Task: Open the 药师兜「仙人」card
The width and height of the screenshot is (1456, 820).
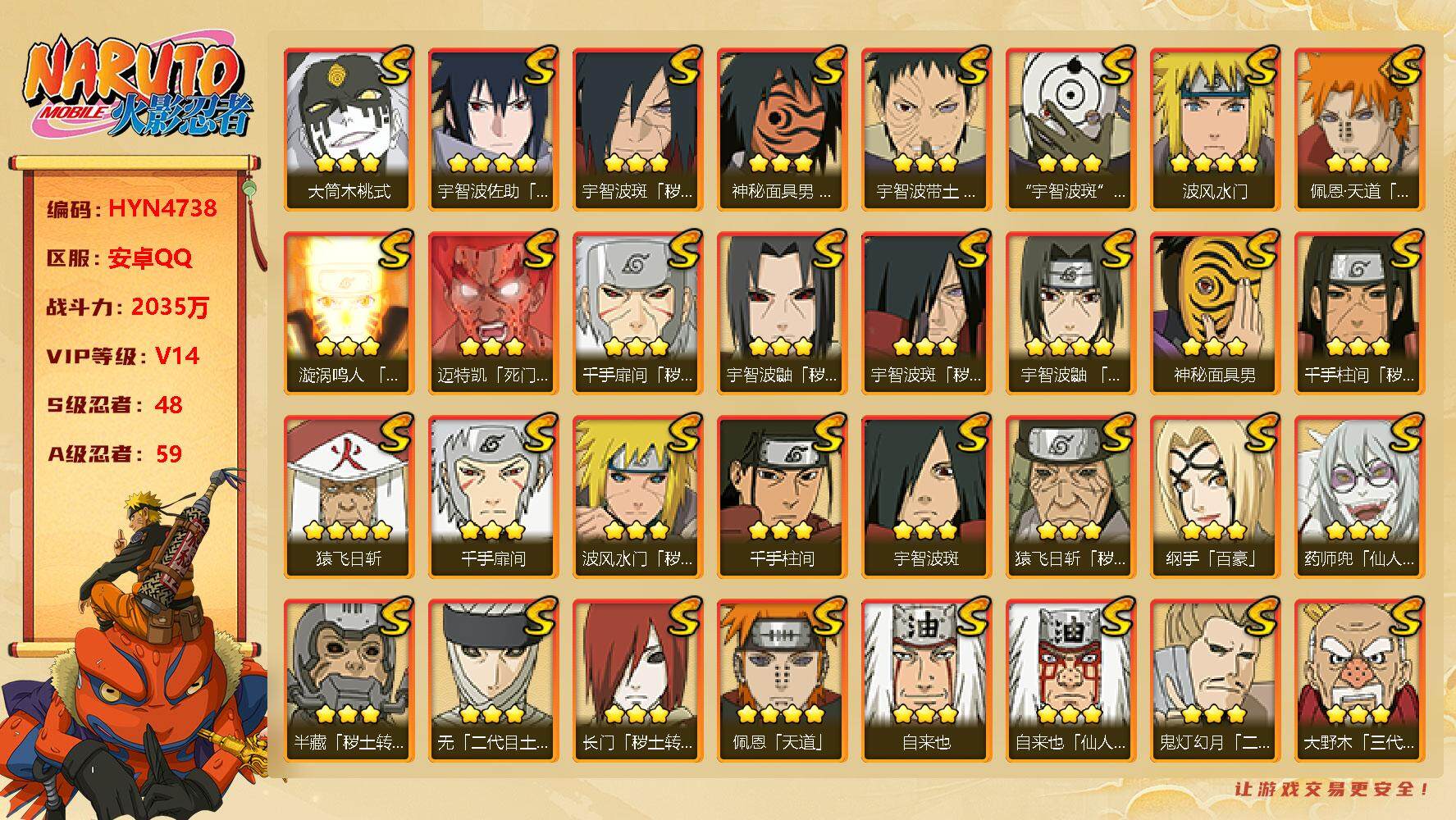Action: [x=1359, y=497]
